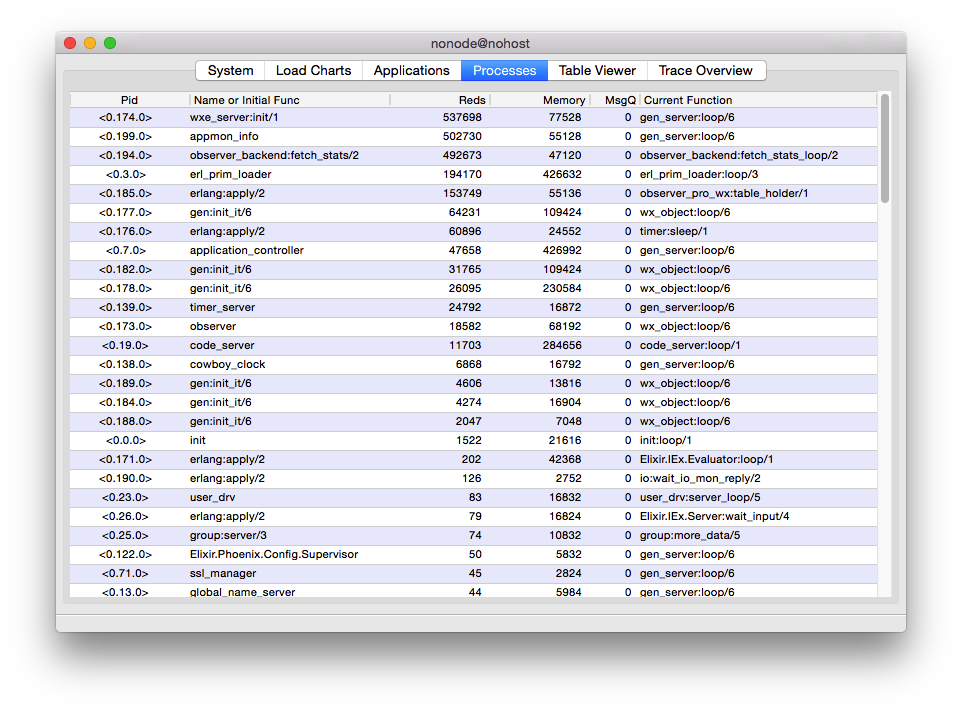This screenshot has height=712, width=962.
Task: Maximize the window using the green button
Action: (x=110, y=43)
